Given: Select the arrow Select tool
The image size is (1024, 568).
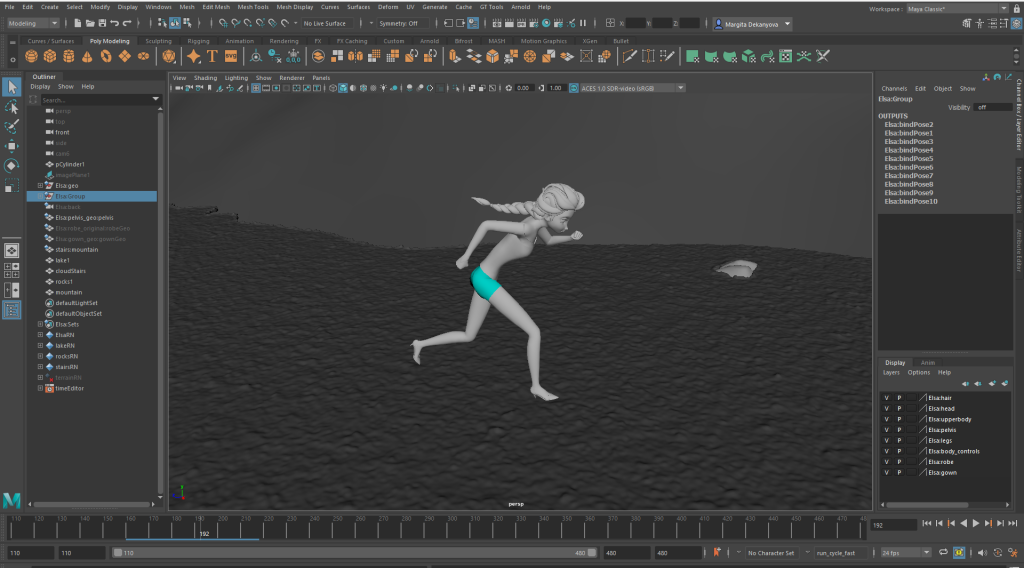Looking at the screenshot, I should tap(12, 87).
